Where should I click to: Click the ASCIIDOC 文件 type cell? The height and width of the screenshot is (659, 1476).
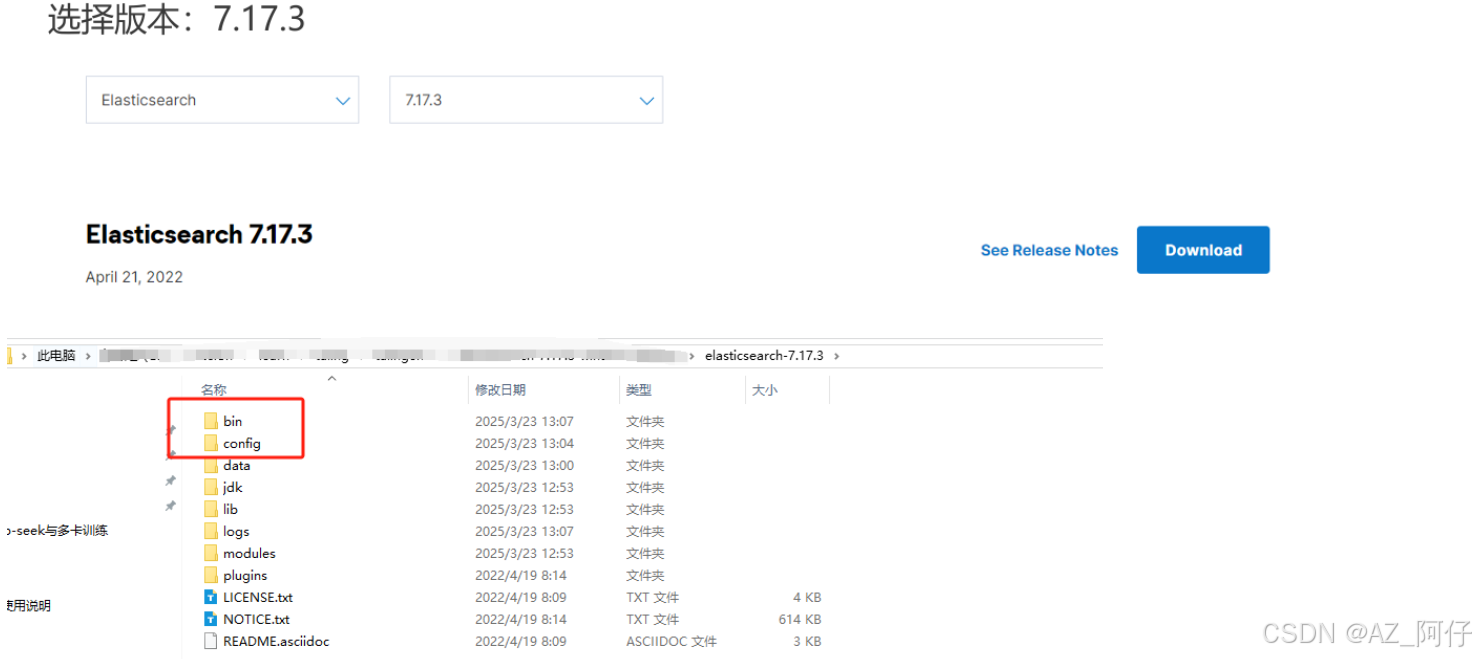(672, 641)
